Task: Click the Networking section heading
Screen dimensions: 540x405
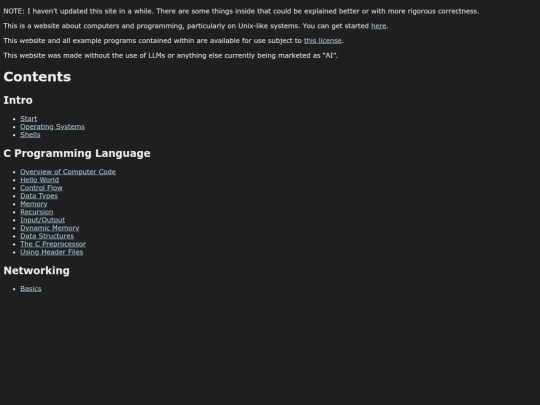Action: coord(37,271)
